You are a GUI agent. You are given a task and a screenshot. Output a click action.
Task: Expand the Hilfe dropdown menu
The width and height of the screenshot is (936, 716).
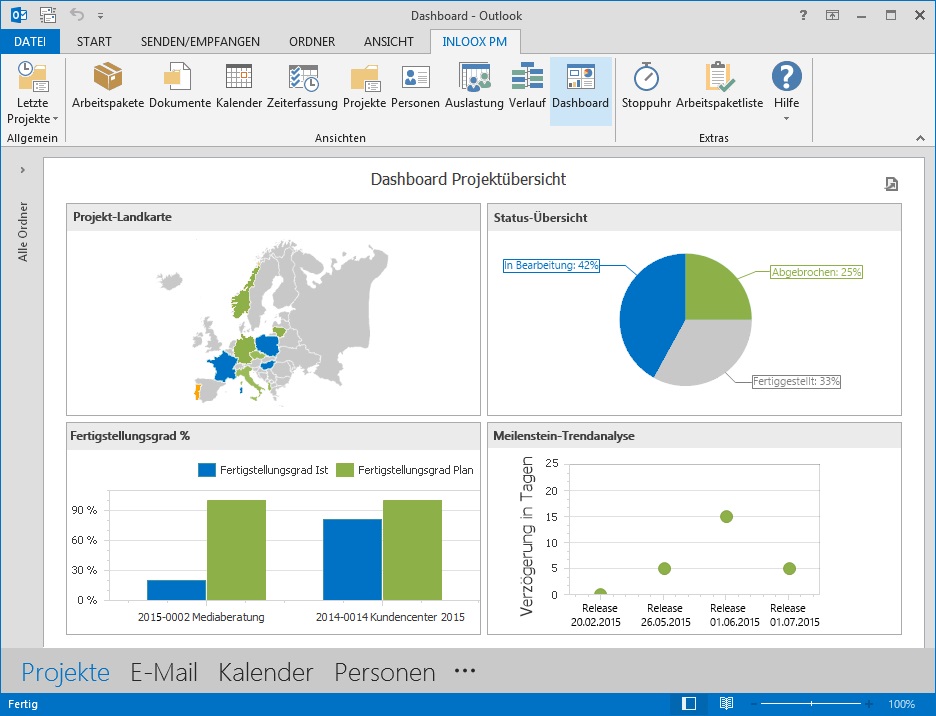coord(786,118)
